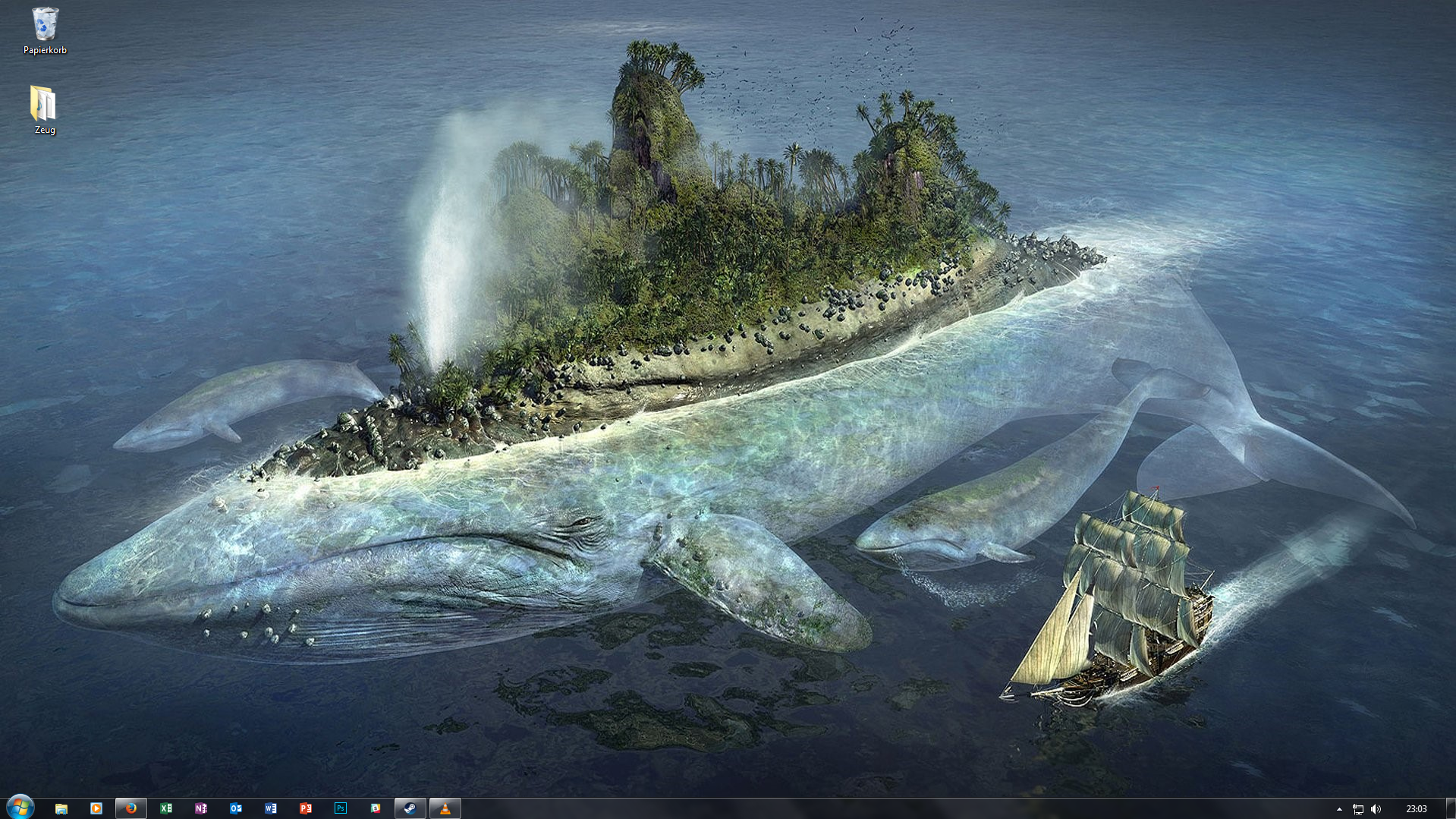1456x819 pixels.
Task: Open the Papierkorb recycle bin icon
Action: [45, 31]
